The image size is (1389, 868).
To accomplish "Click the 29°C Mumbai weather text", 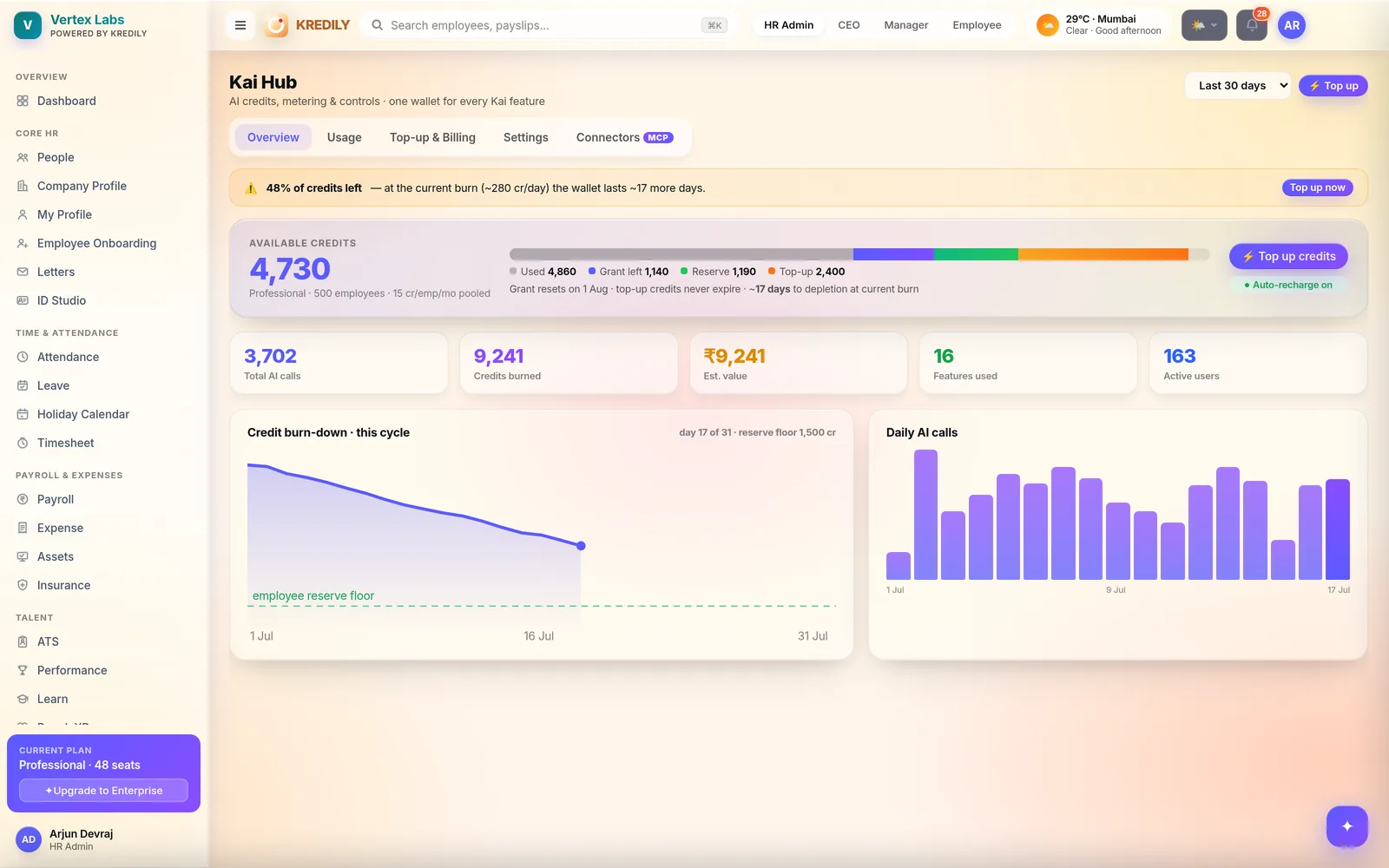I will [x=1101, y=19].
